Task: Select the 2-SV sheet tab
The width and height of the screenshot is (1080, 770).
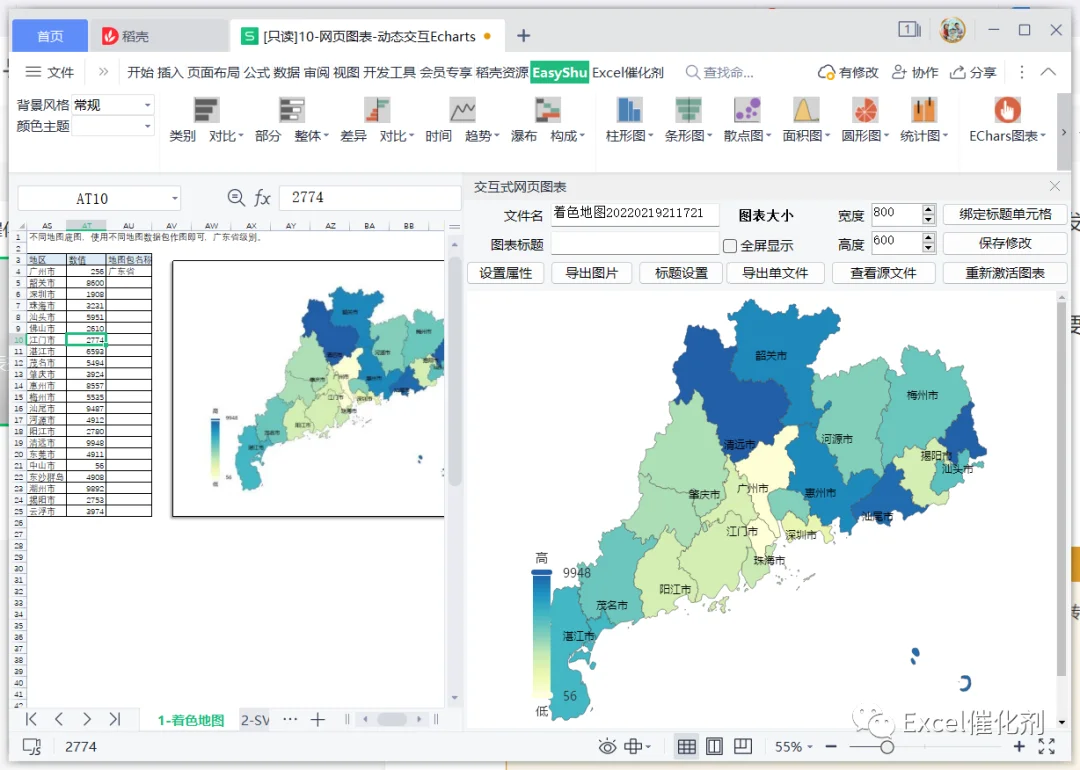Action: tap(255, 720)
